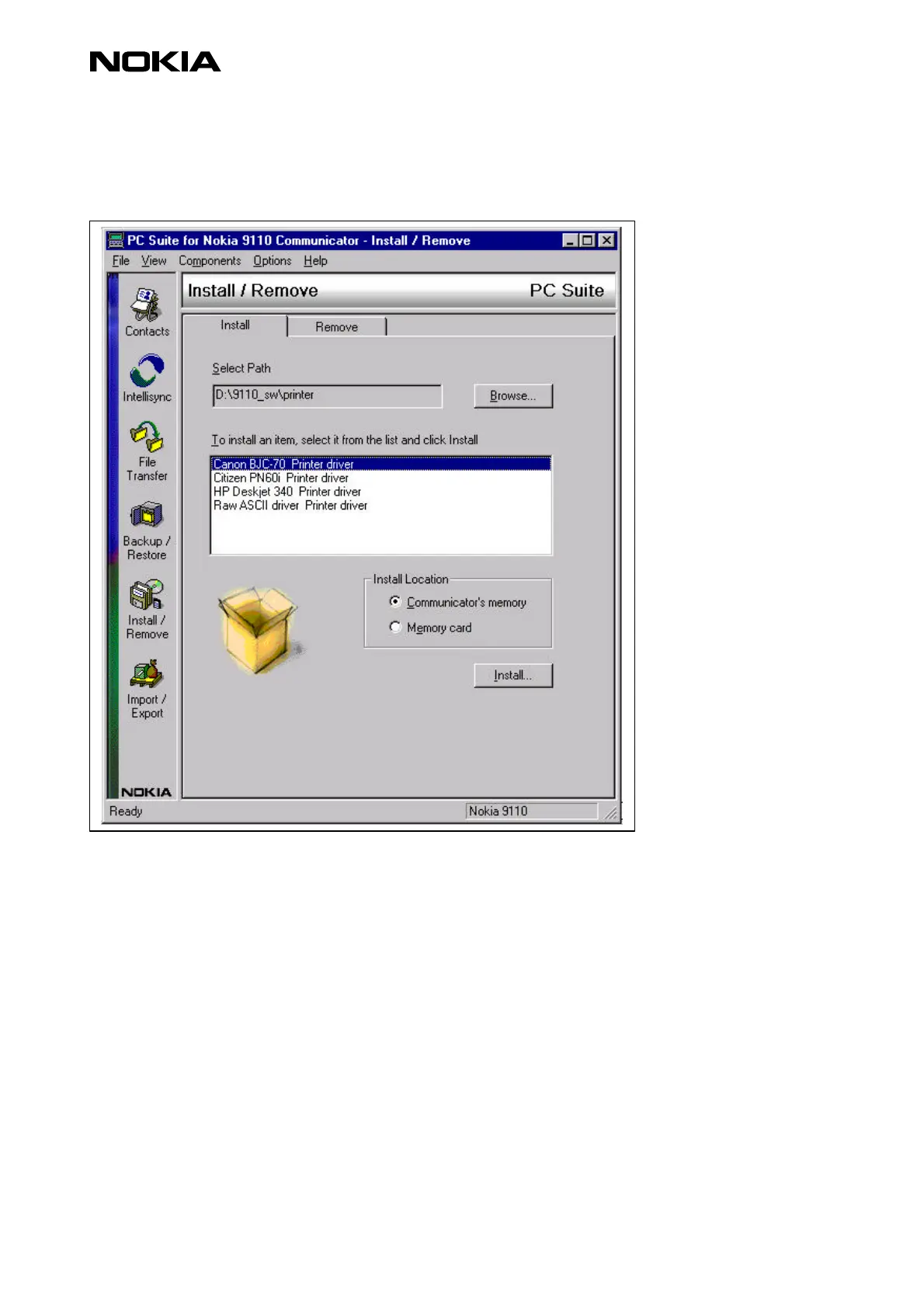Click the Select Path input field
The width and height of the screenshot is (924, 1308).
coord(327,396)
